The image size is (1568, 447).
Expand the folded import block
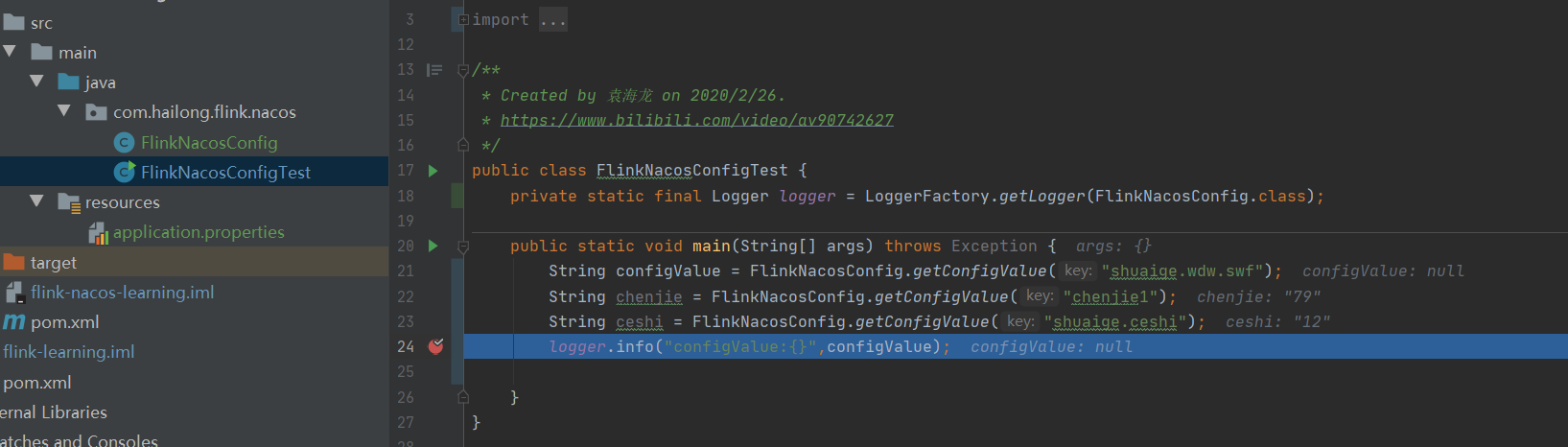463,19
